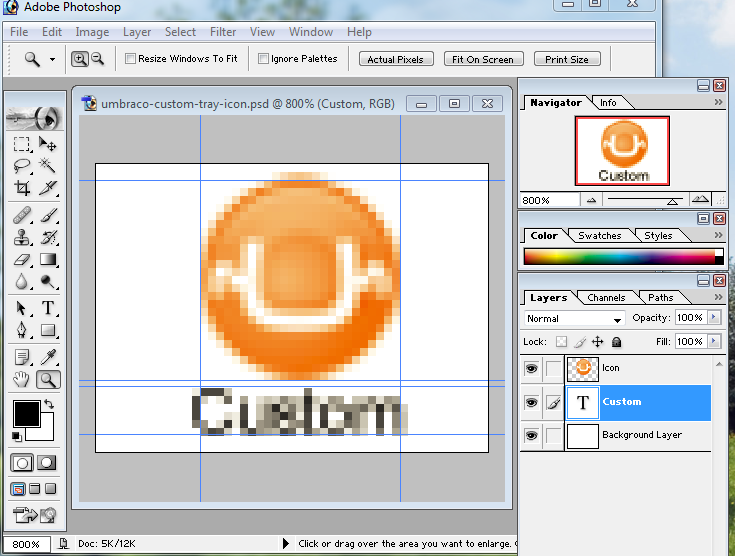The image size is (735, 556).
Task: Select the Pen tool
Action: point(22,330)
